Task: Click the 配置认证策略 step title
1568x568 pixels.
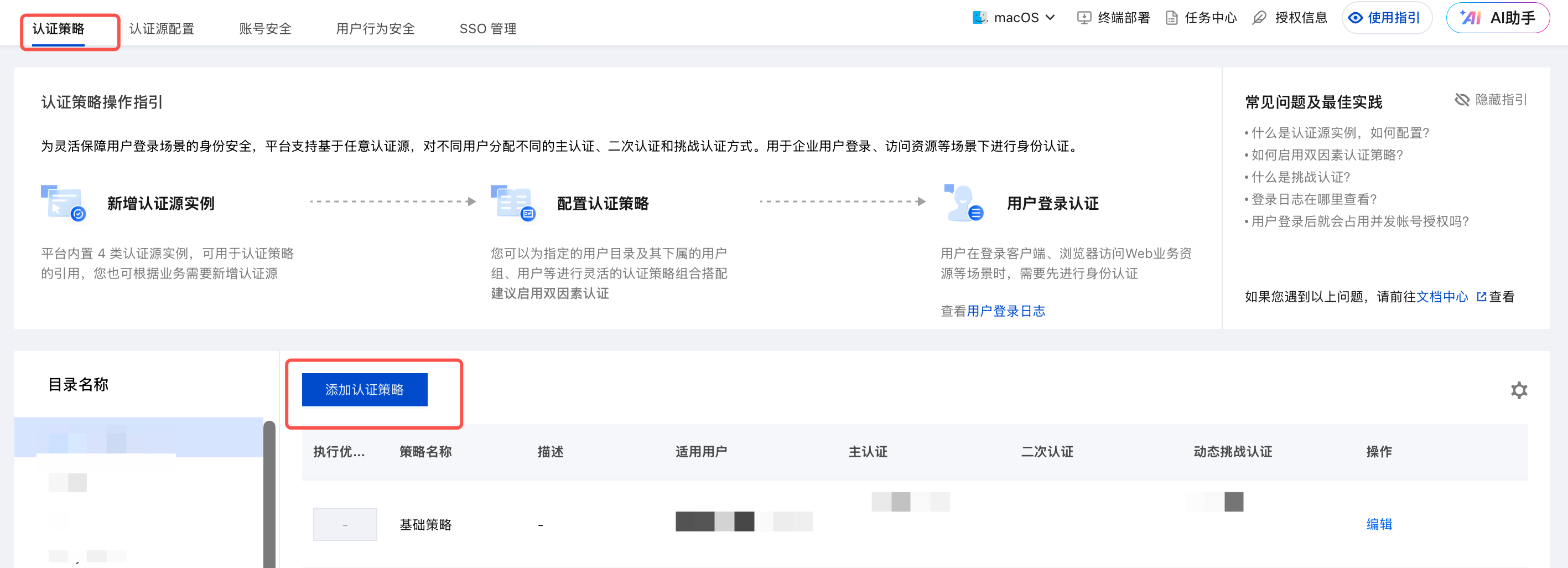Action: point(603,203)
